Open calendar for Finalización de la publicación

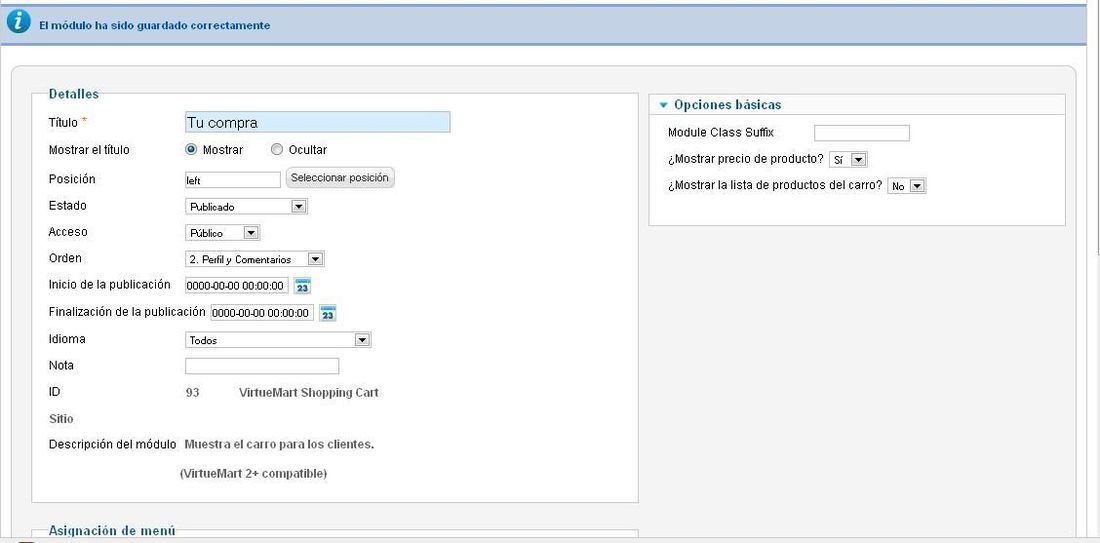click(328, 313)
